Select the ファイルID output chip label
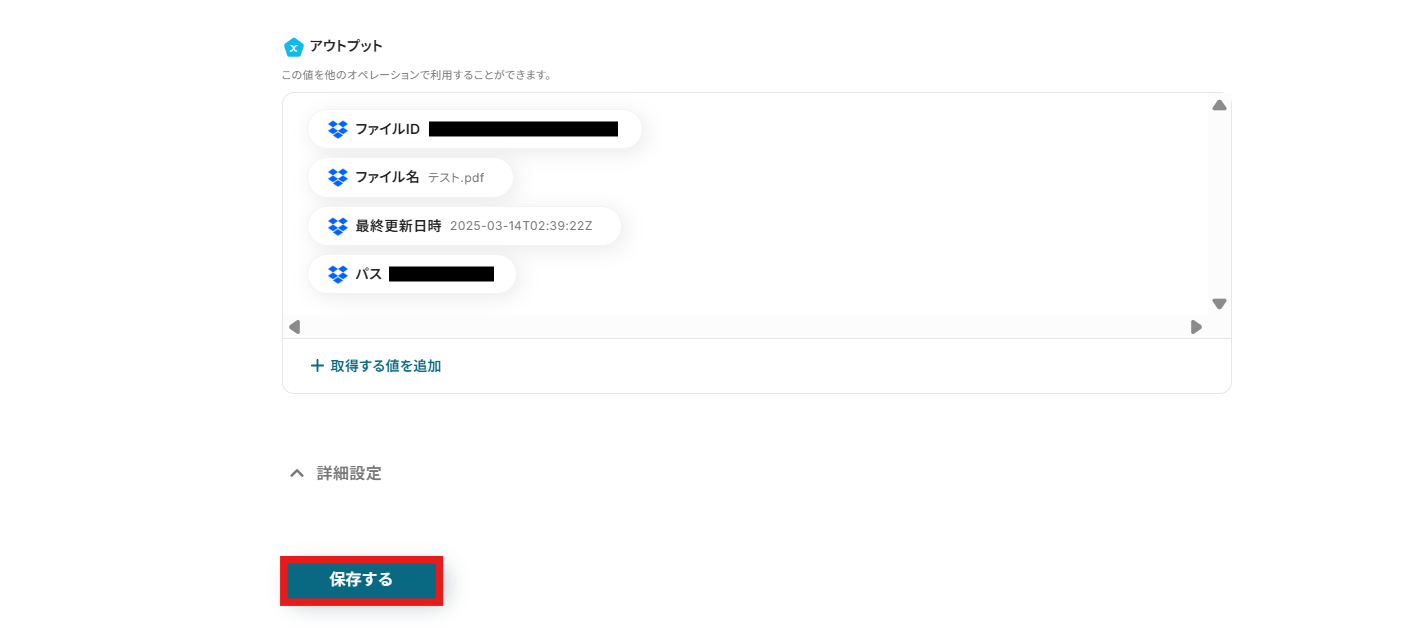 point(388,129)
